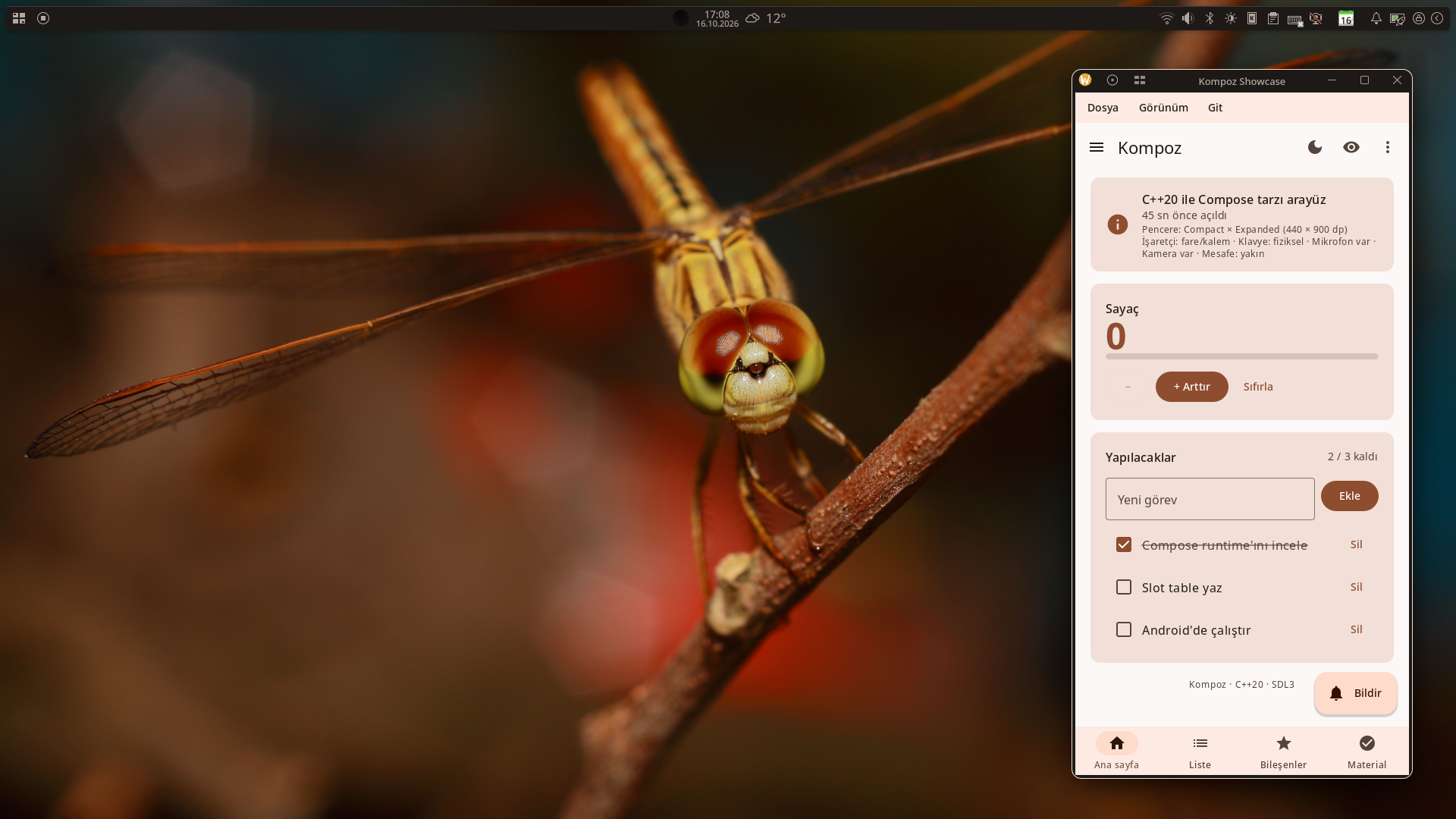
Task: Delete Compose runtime'ını incele with Sil
Action: pyautogui.click(x=1357, y=544)
